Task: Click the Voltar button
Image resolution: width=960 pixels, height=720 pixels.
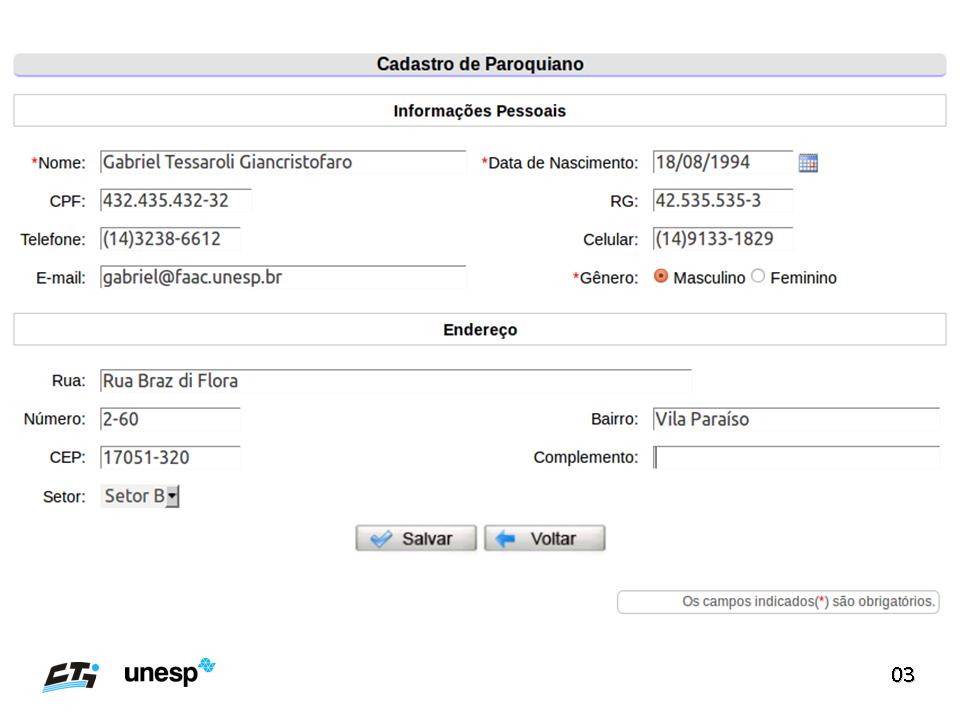Action: [544, 538]
